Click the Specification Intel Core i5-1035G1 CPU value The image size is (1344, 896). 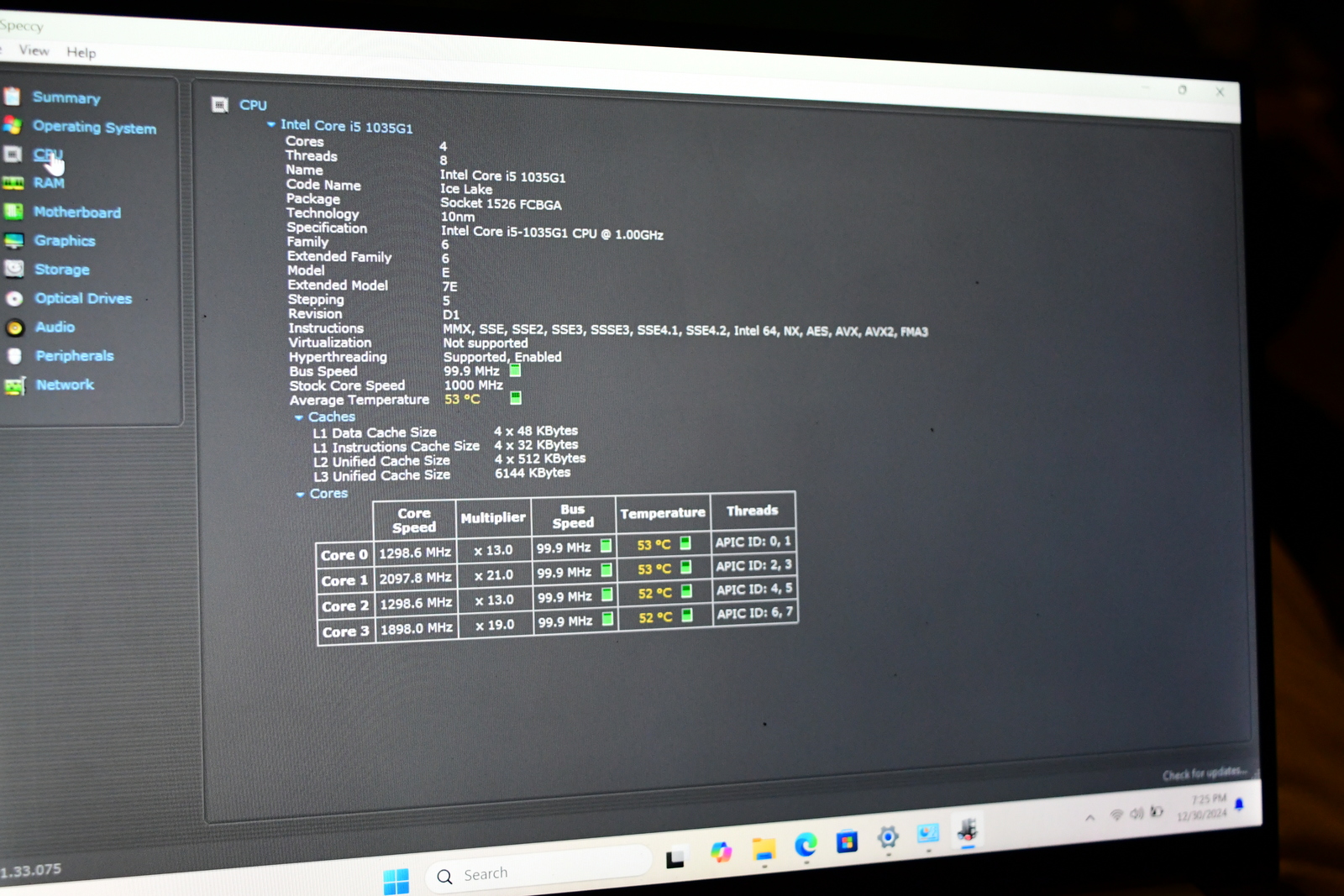point(552,233)
